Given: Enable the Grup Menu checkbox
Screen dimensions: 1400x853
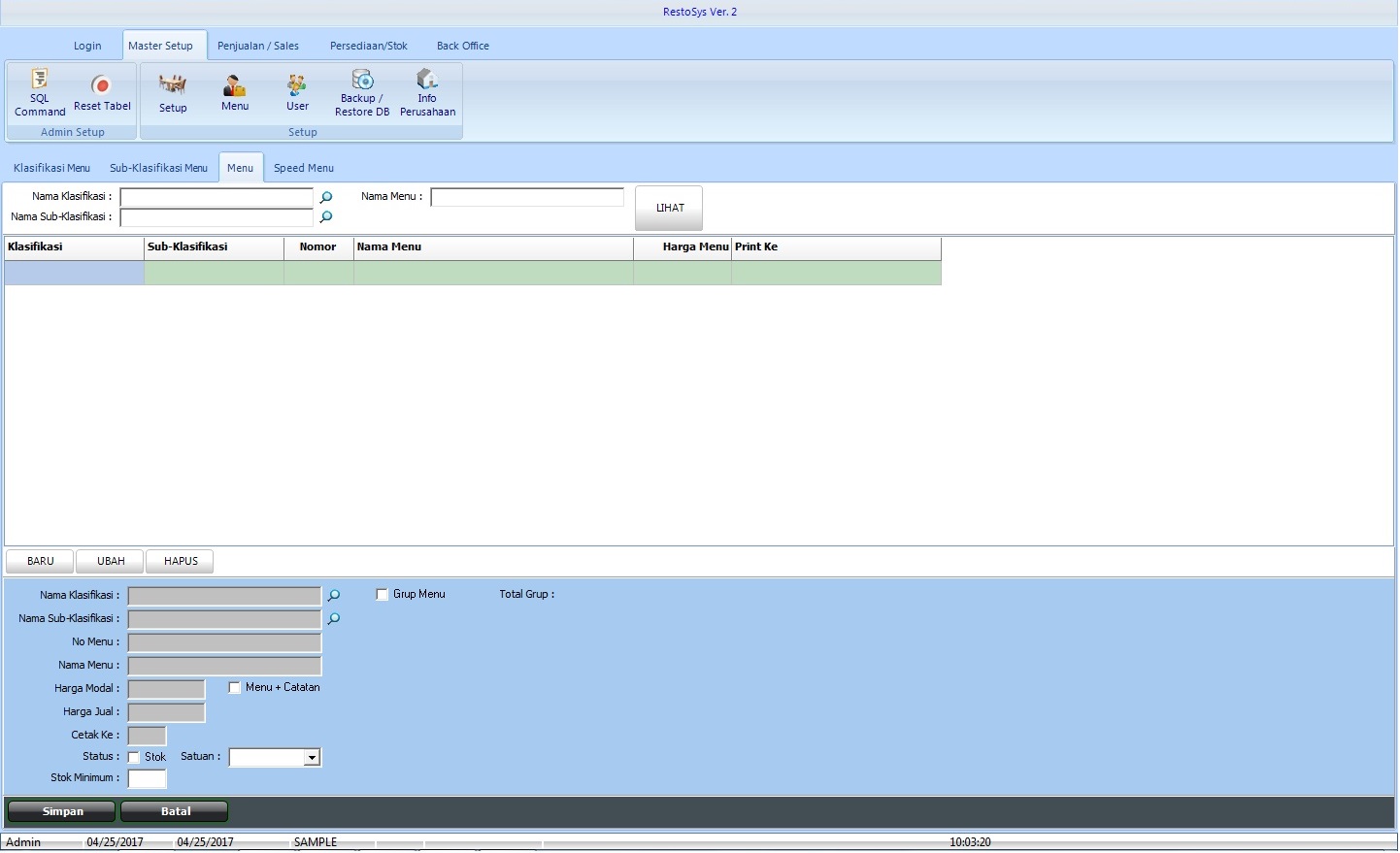Looking at the screenshot, I should tap(383, 595).
